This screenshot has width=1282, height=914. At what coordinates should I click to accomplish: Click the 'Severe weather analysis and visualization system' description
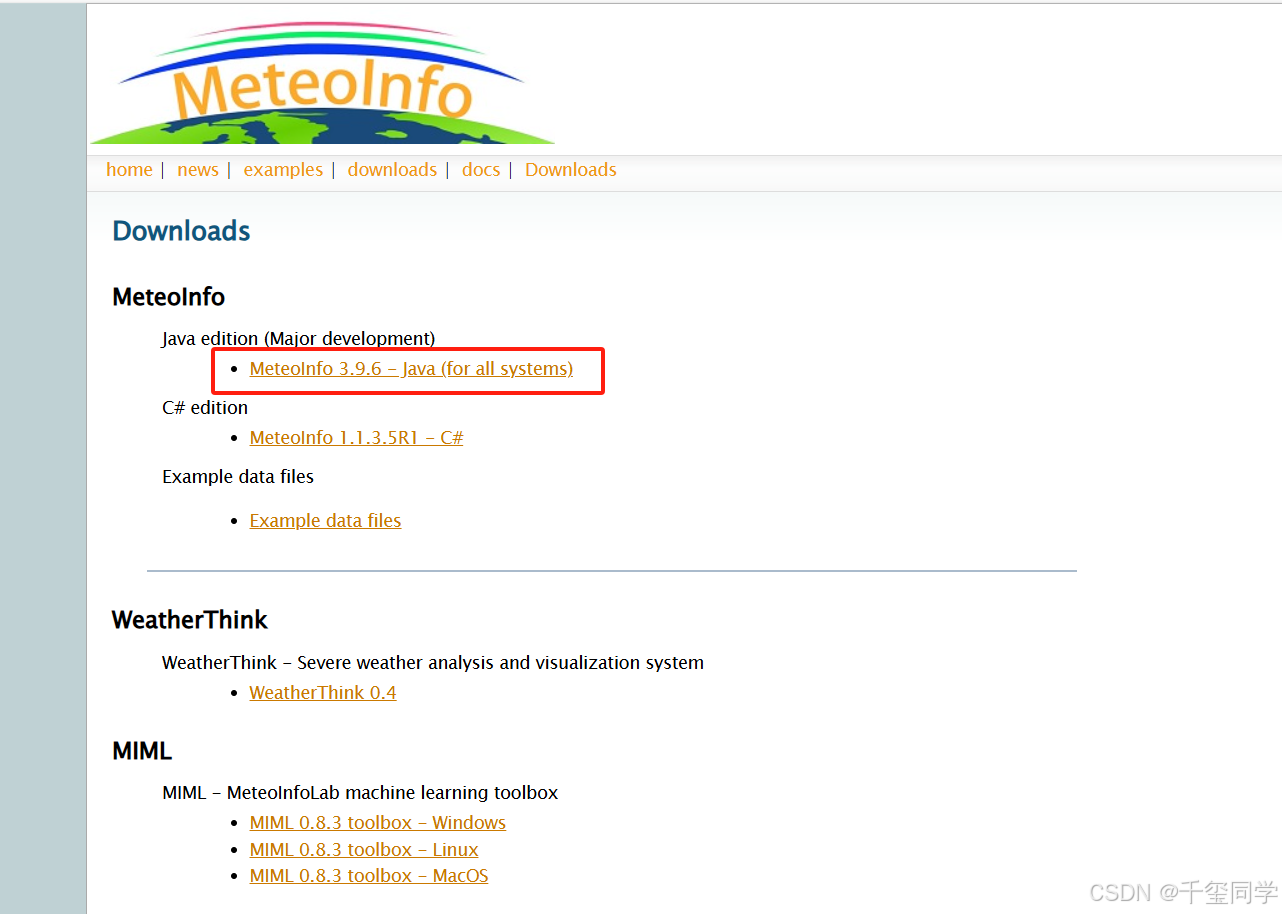click(501, 663)
